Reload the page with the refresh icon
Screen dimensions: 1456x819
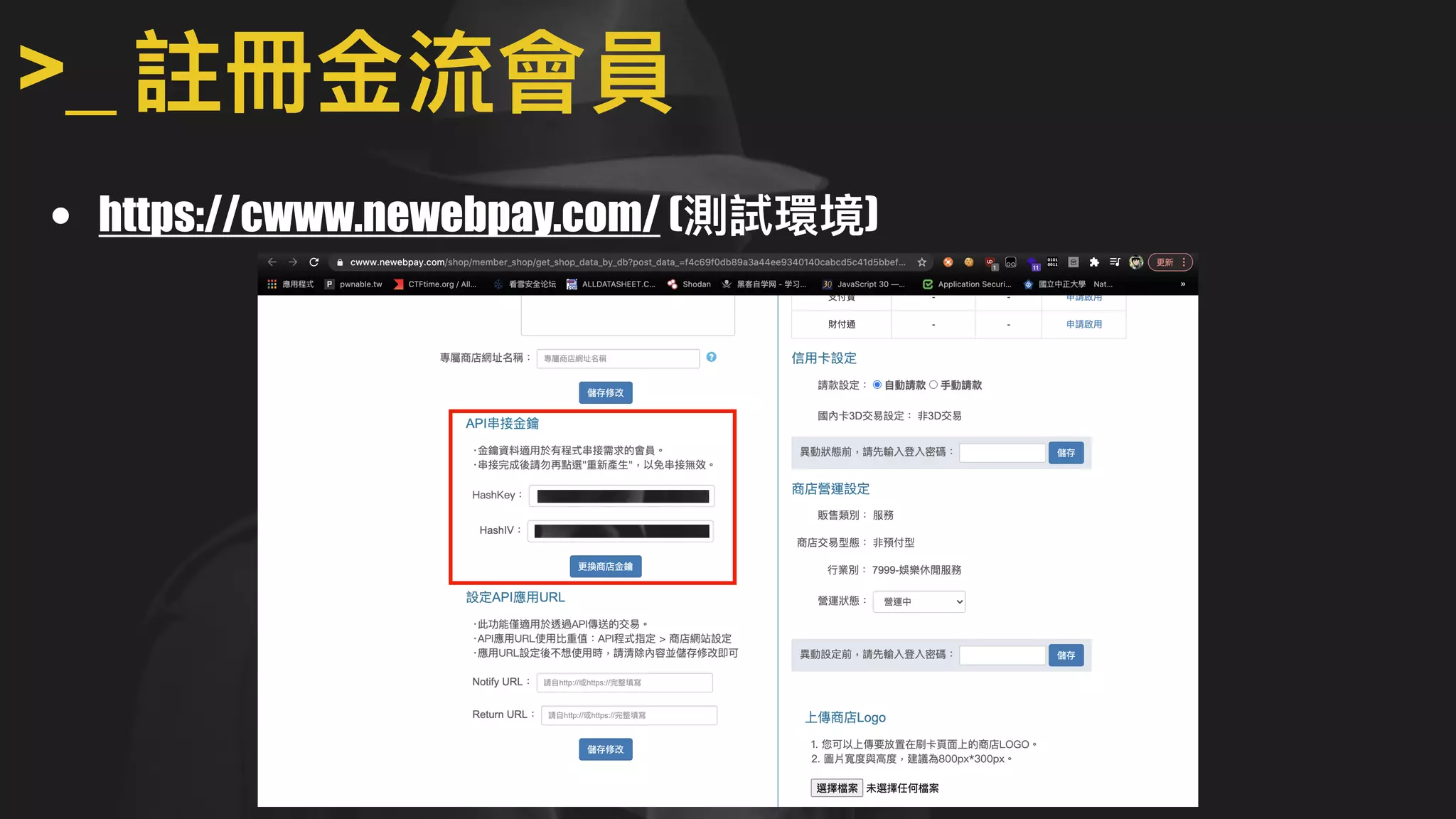tap(314, 262)
